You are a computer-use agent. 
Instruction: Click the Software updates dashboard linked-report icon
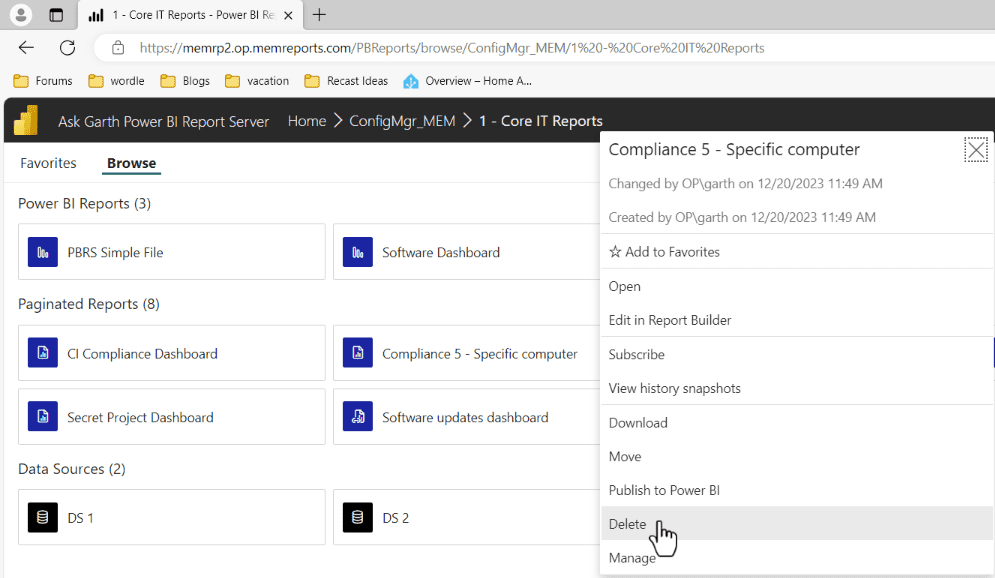click(x=358, y=417)
